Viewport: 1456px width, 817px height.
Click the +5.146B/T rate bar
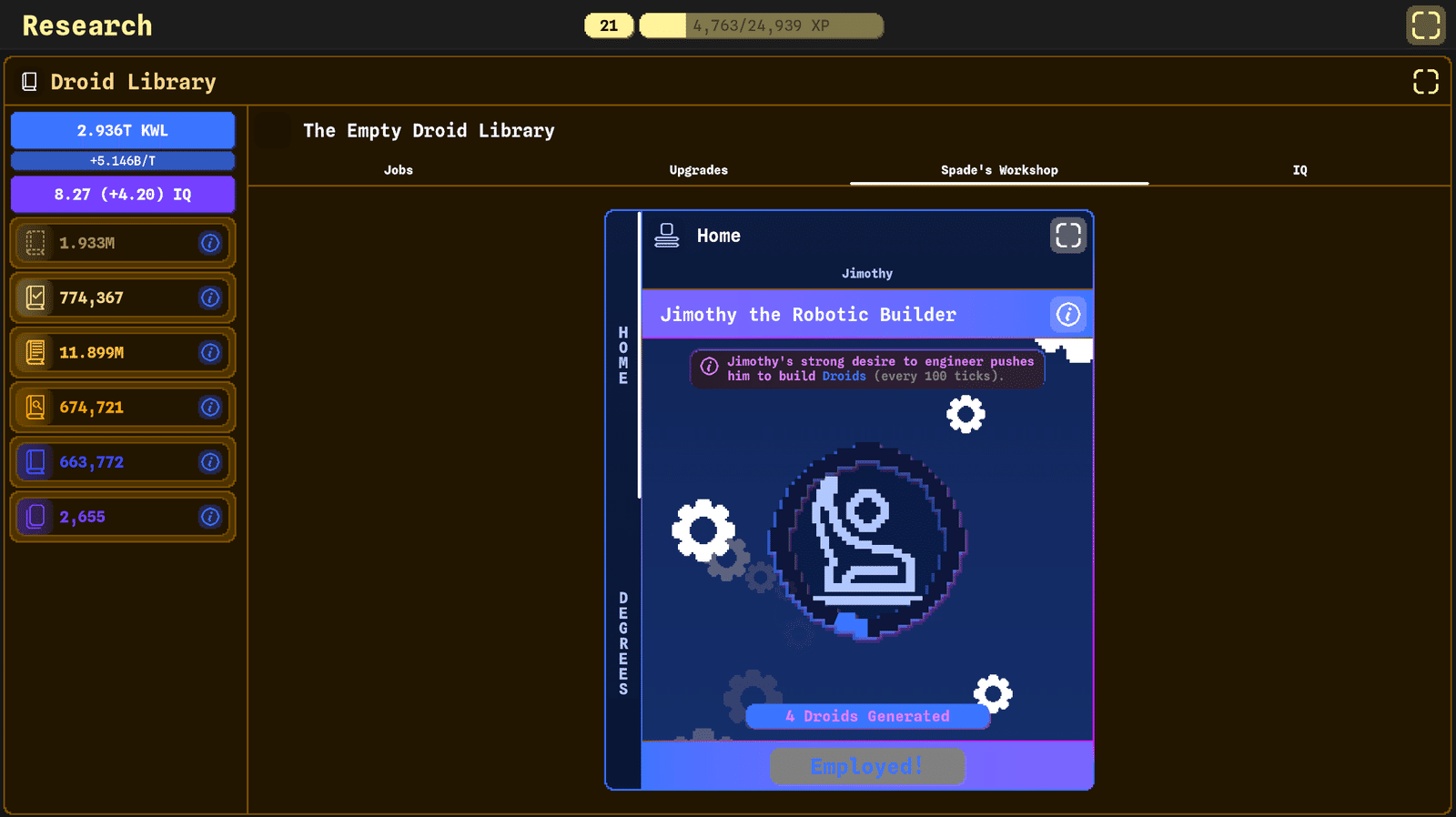coord(123,161)
